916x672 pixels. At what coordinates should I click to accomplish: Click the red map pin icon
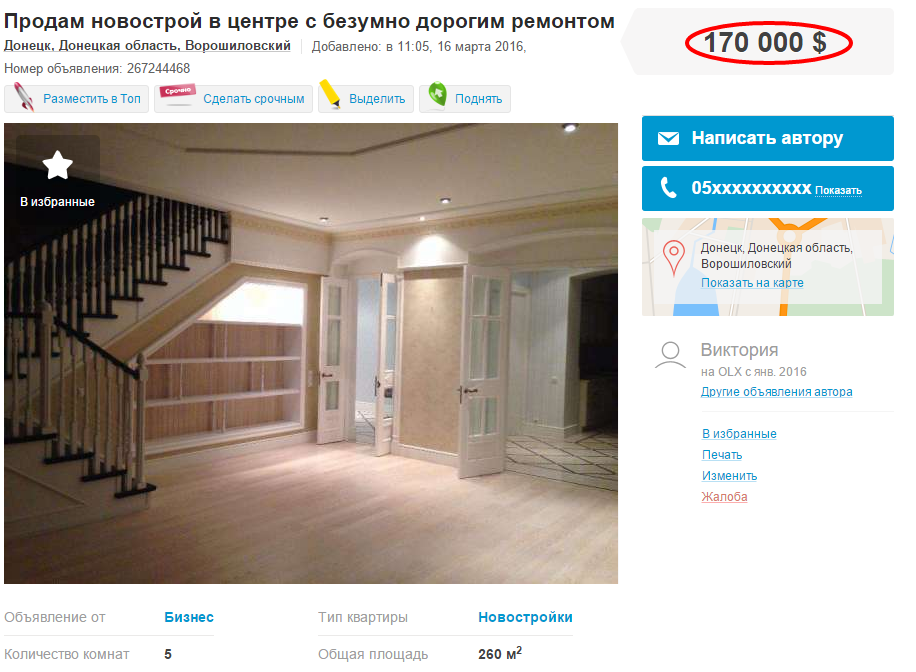click(674, 258)
